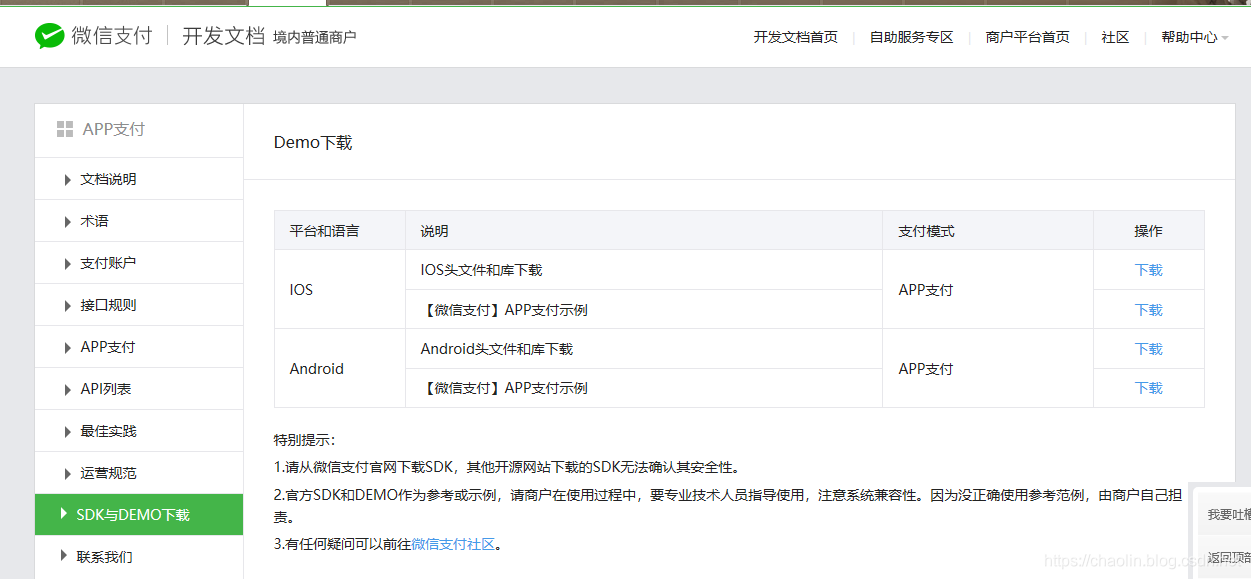Click the grid icon beside APP支付 header
Image resolution: width=1251 pixels, height=579 pixels.
coord(64,128)
